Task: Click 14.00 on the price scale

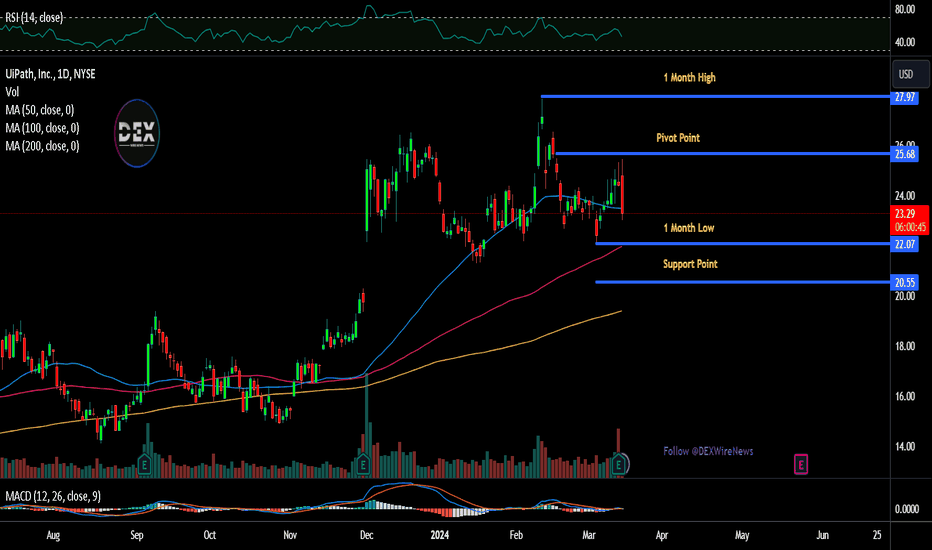Action: tap(905, 447)
